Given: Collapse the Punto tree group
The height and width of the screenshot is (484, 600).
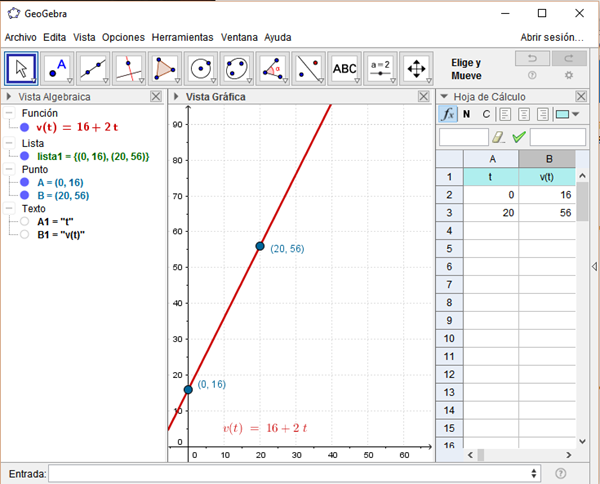Looking at the screenshot, I should 9,169.
